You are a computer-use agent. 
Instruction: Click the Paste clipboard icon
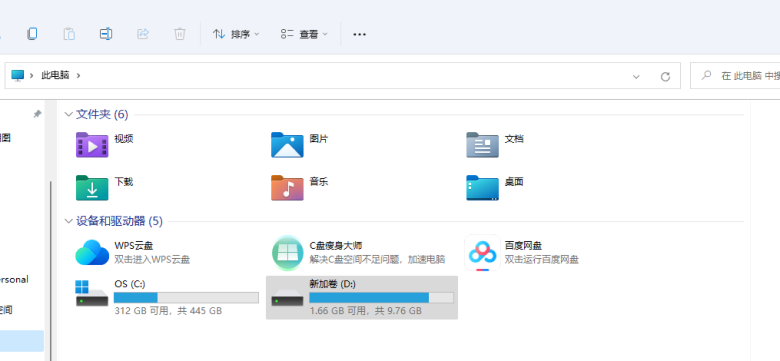(x=69, y=34)
